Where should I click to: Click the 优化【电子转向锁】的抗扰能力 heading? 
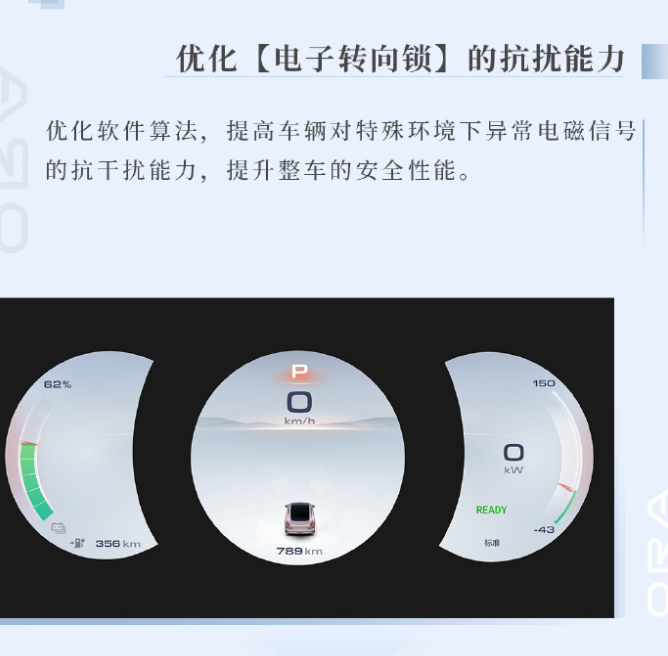(x=400, y=59)
